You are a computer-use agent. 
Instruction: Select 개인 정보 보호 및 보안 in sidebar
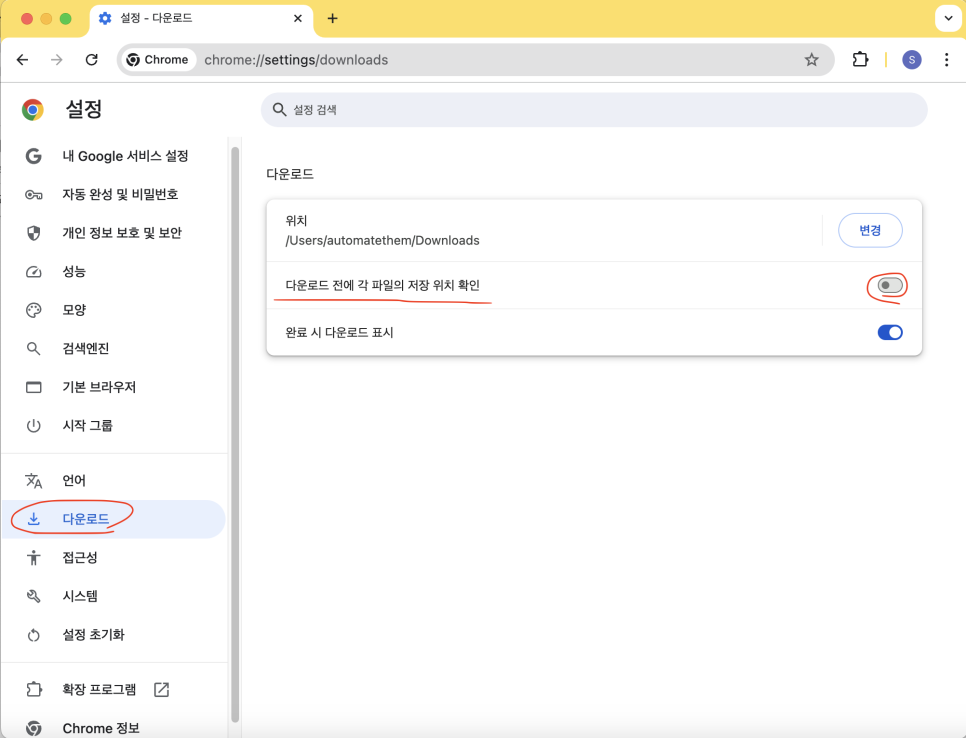pos(121,233)
